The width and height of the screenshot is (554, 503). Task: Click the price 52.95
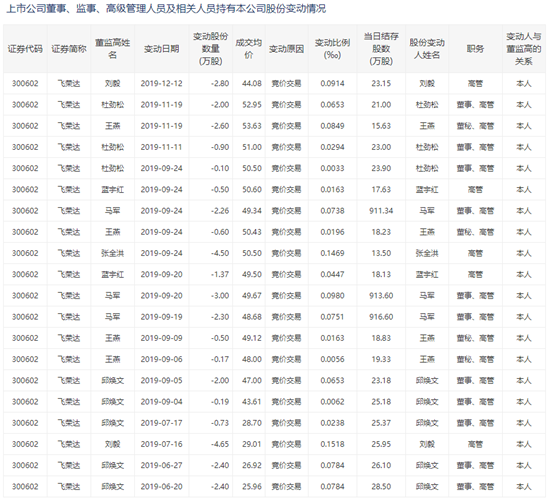pyautogui.click(x=252, y=105)
